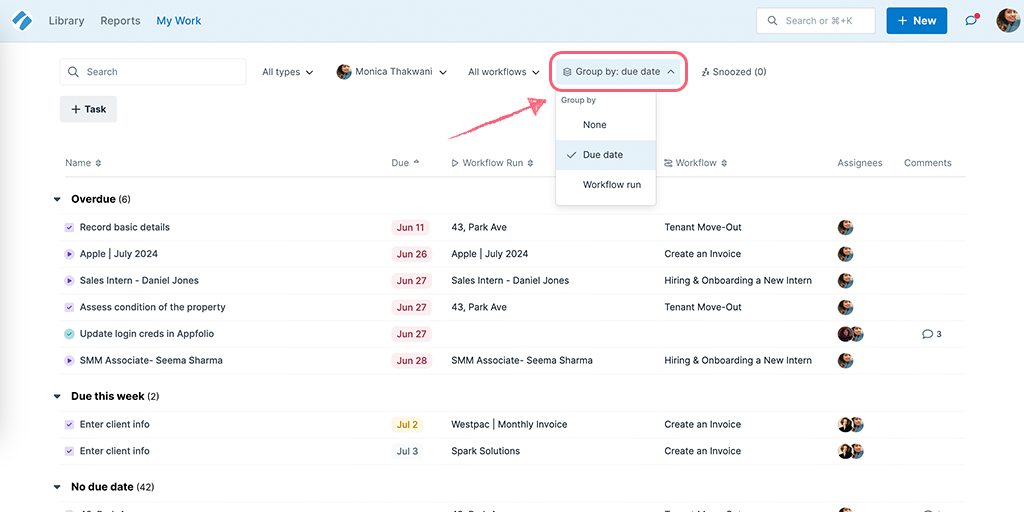Screen dimensions: 1024x512
Task: Click assignee avatars in Update login creds row
Action: [851, 334]
